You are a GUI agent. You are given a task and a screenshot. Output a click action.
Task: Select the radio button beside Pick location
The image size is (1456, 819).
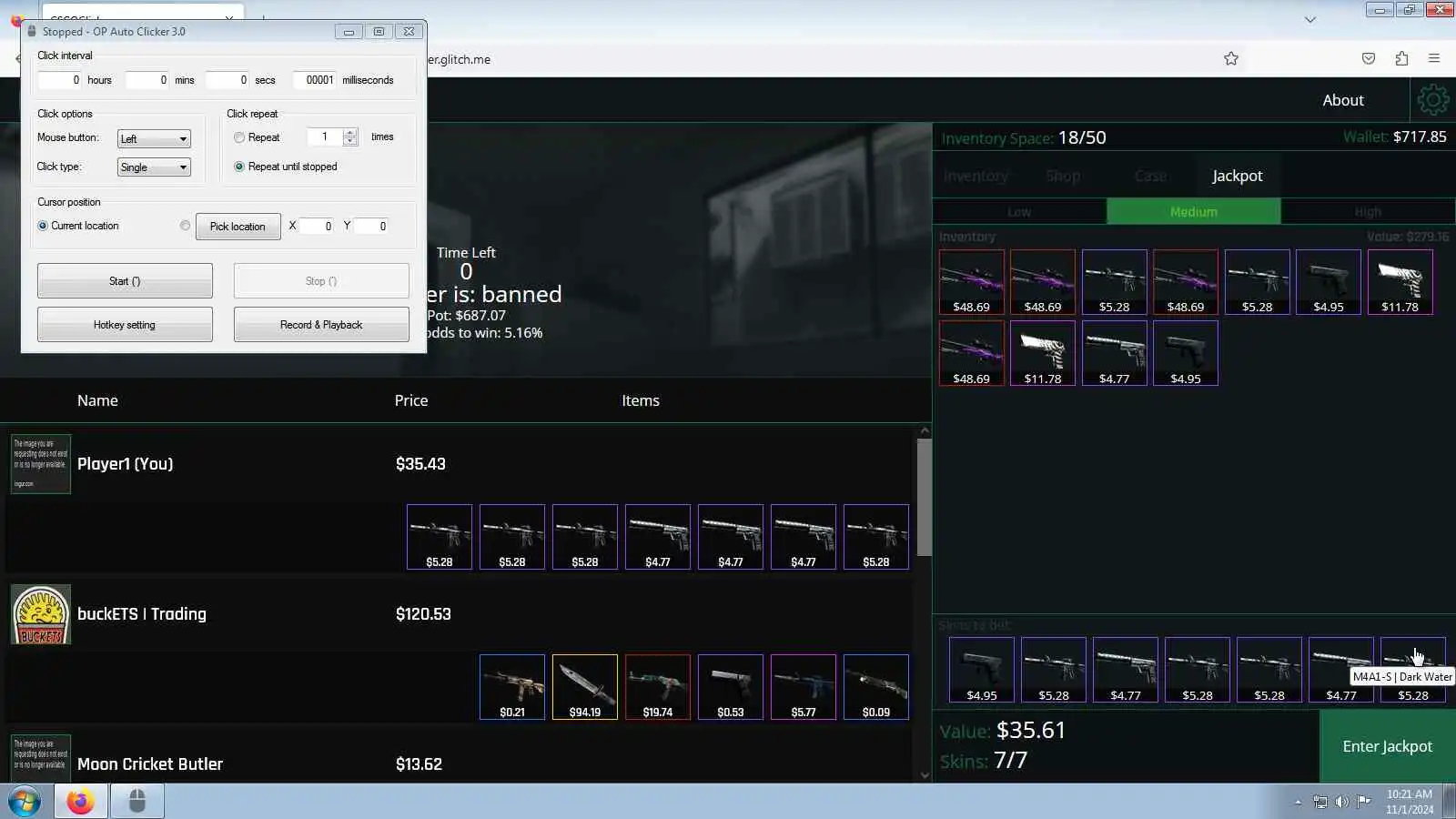click(x=186, y=226)
